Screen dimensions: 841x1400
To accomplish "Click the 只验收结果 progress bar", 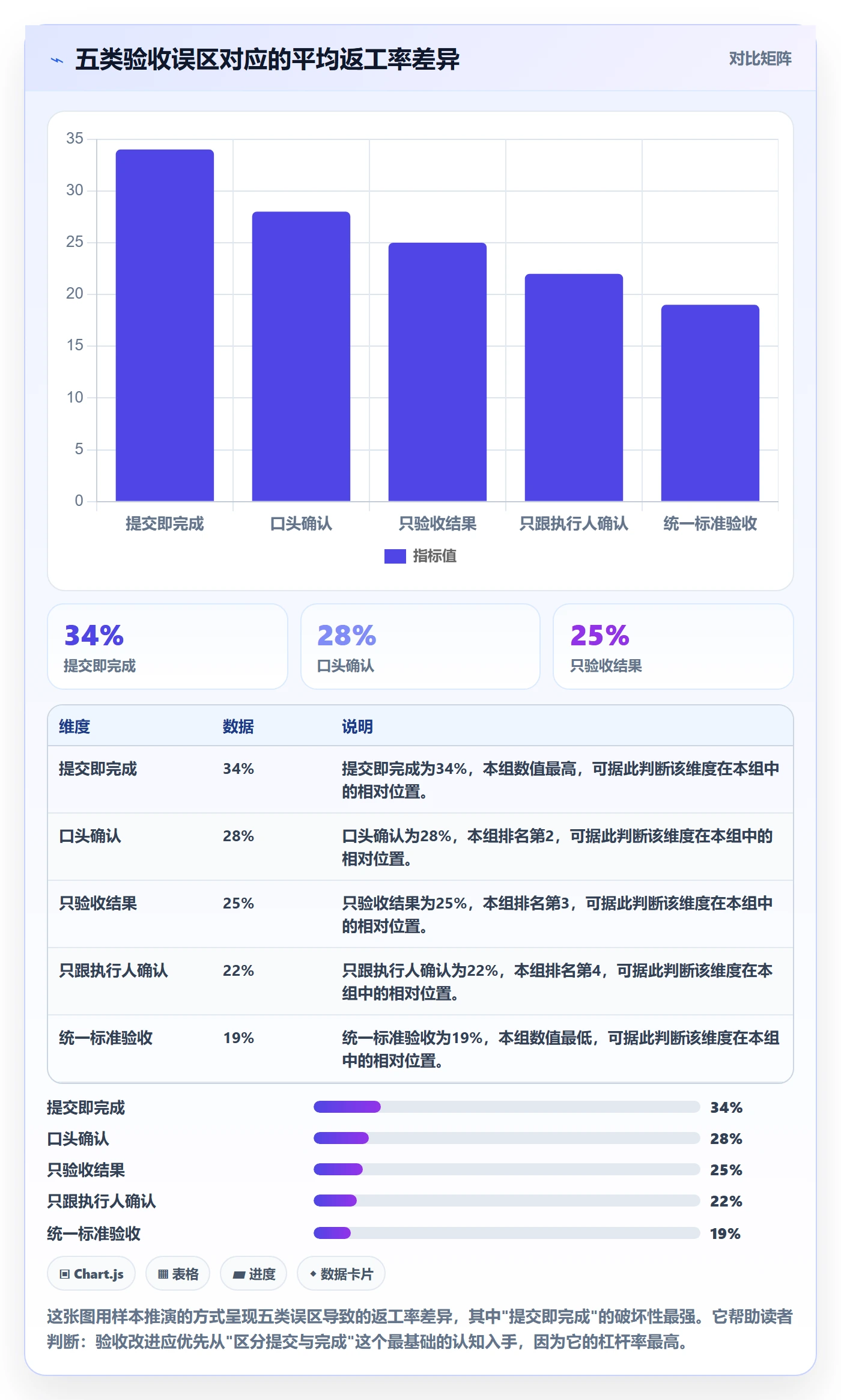I will [507, 1169].
